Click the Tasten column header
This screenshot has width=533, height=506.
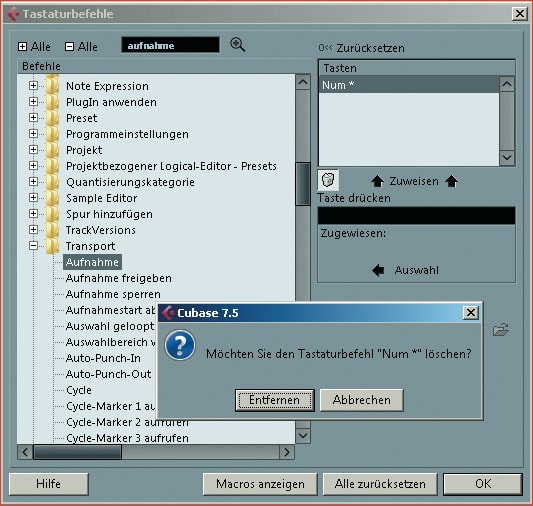tap(417, 68)
